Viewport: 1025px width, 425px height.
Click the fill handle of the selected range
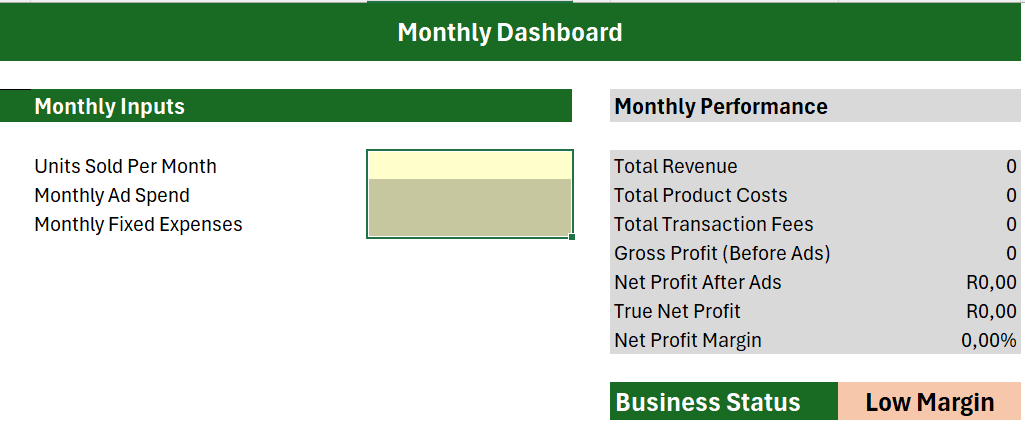572,237
